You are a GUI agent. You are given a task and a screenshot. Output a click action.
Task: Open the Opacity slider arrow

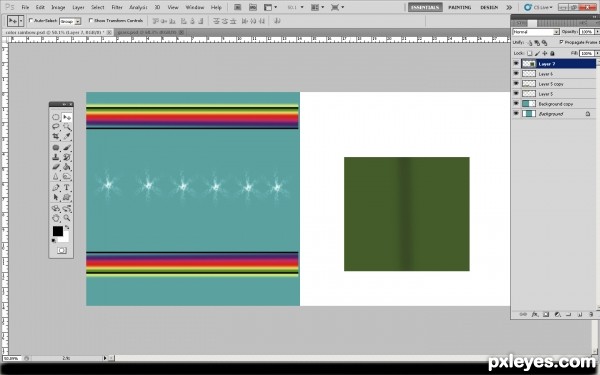click(x=597, y=32)
